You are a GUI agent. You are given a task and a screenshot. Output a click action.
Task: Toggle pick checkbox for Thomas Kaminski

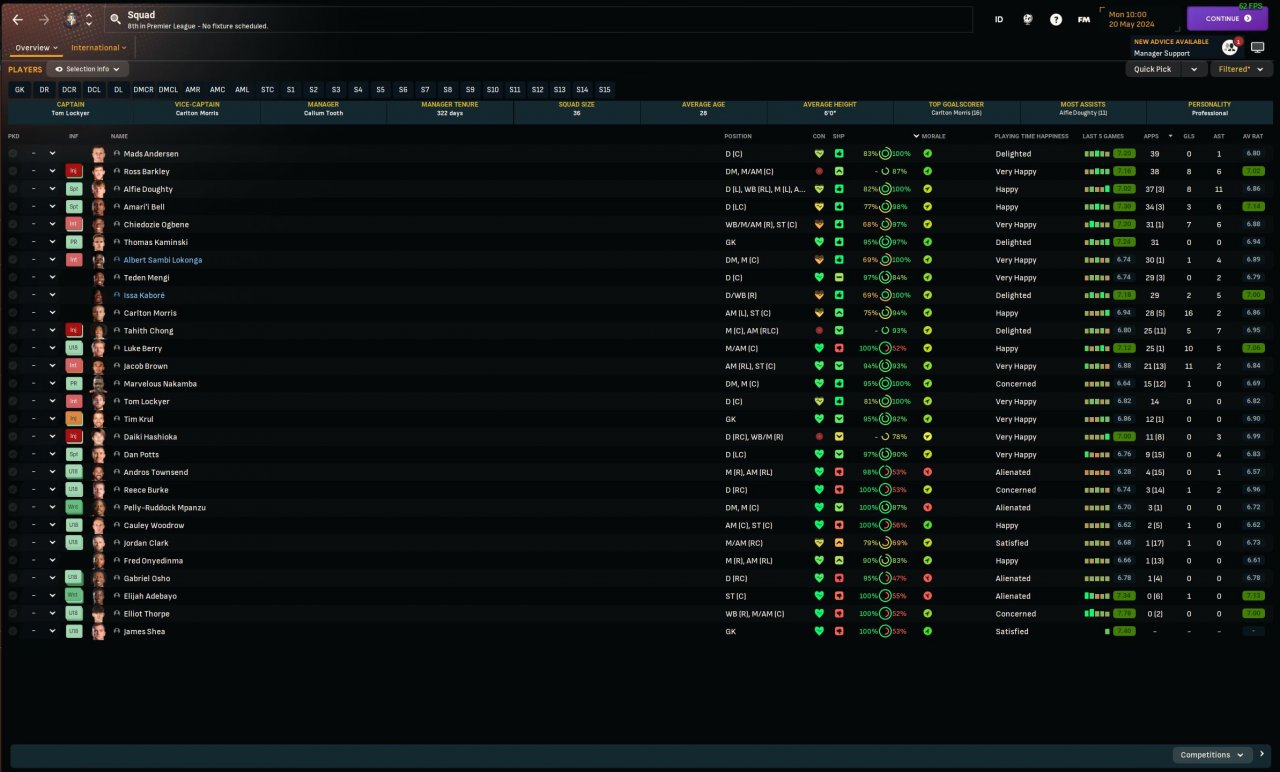point(13,242)
